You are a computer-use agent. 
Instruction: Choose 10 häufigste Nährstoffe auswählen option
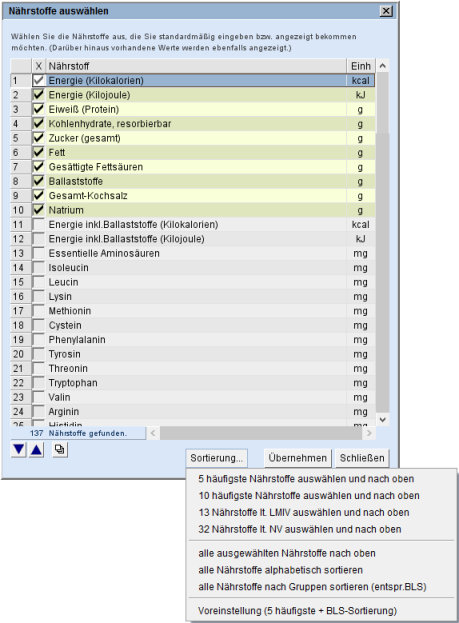click(309, 495)
